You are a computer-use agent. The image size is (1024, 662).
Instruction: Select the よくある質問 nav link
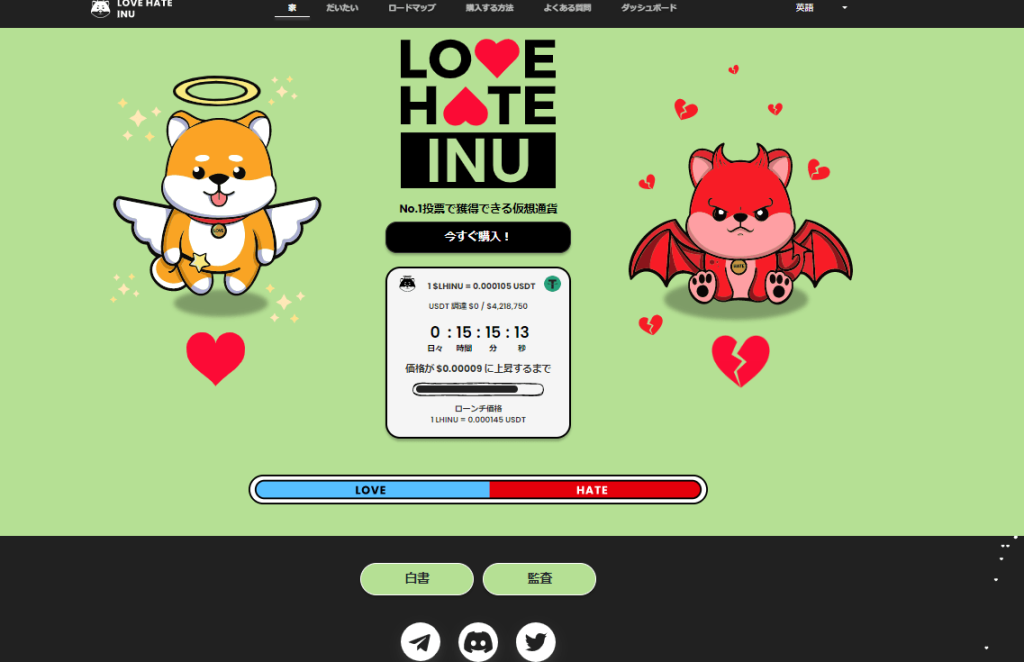coord(567,8)
